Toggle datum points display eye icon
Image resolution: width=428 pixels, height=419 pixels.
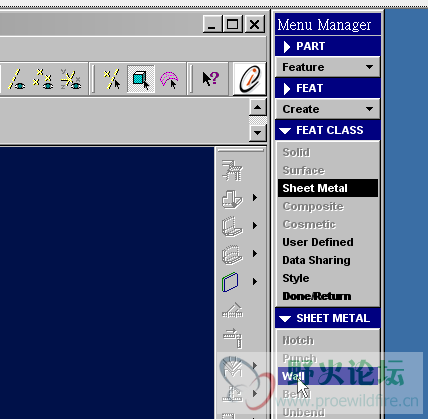coord(43,79)
